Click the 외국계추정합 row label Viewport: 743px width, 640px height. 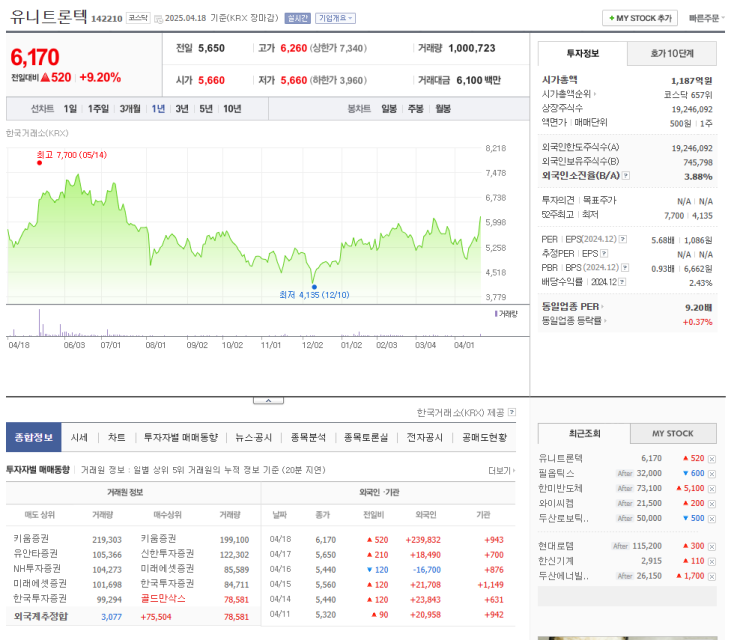(x=41, y=616)
